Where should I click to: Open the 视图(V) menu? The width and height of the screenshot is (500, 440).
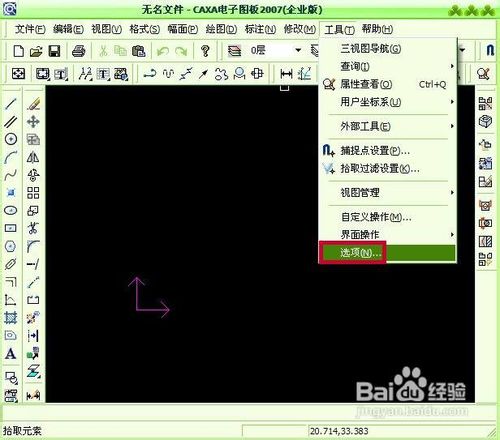point(107,29)
